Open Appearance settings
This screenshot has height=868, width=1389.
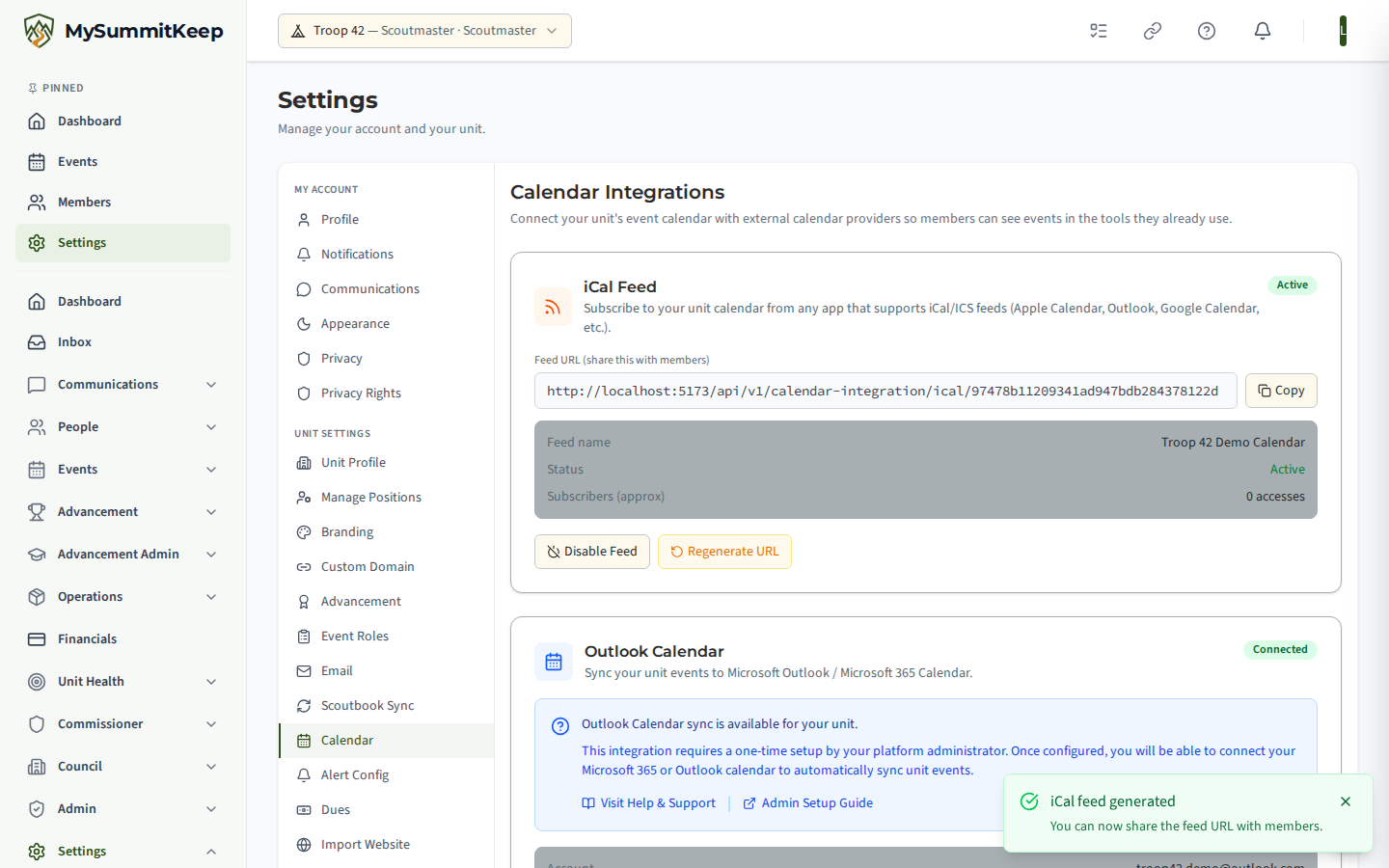[386, 324]
